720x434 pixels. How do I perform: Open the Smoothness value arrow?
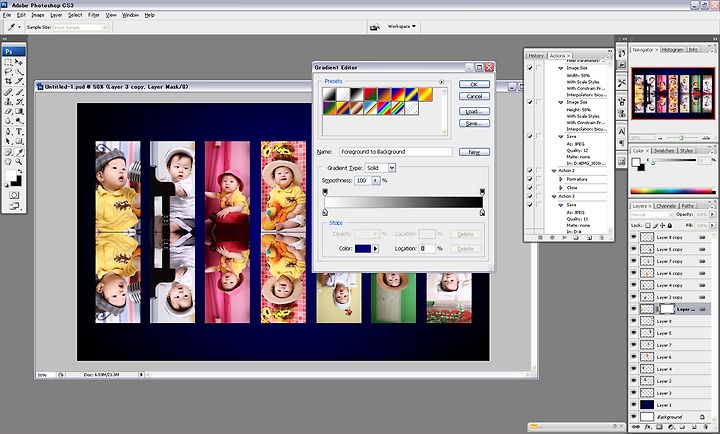click(376, 181)
